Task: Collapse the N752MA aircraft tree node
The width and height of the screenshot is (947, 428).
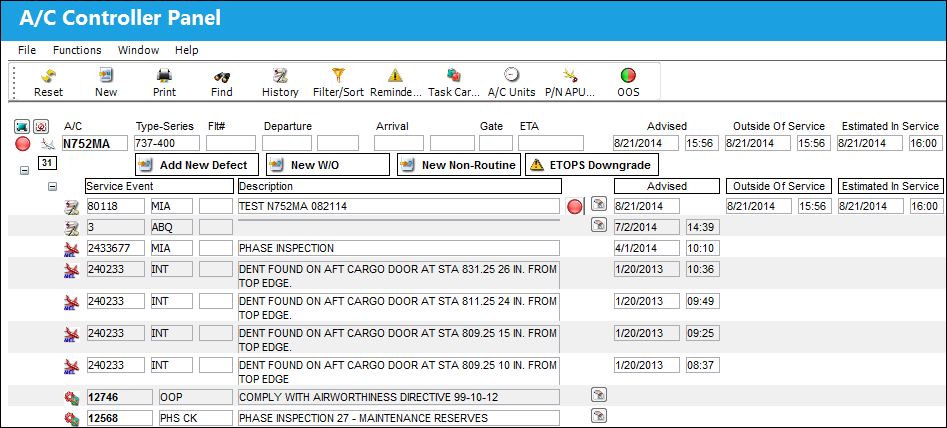Action: pyautogui.click(x=25, y=171)
